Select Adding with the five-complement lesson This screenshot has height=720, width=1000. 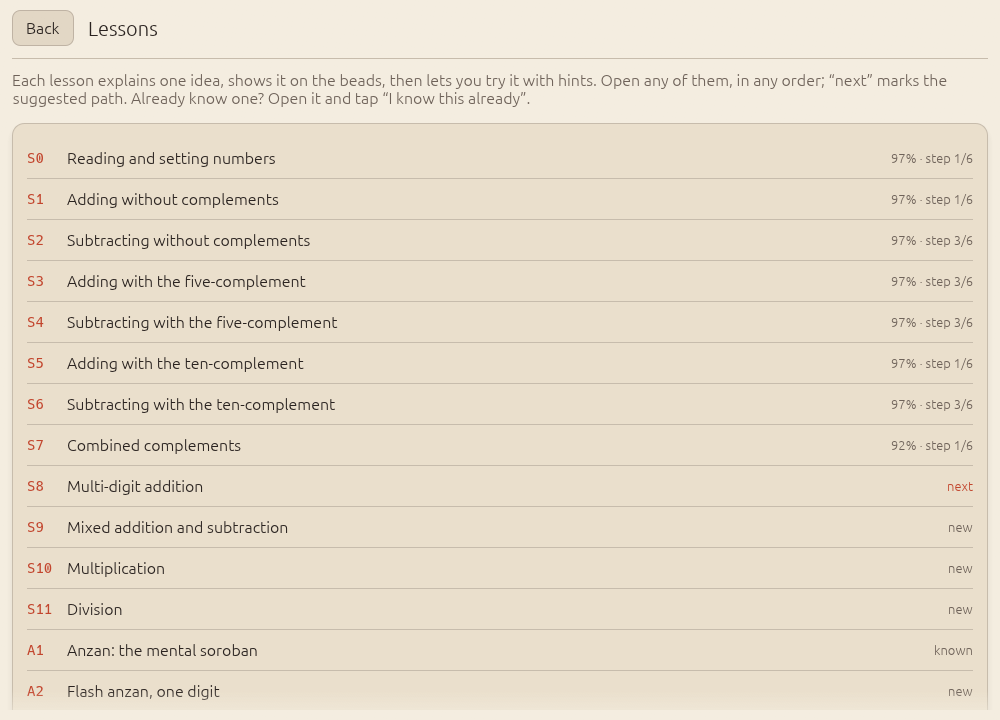coord(499,281)
